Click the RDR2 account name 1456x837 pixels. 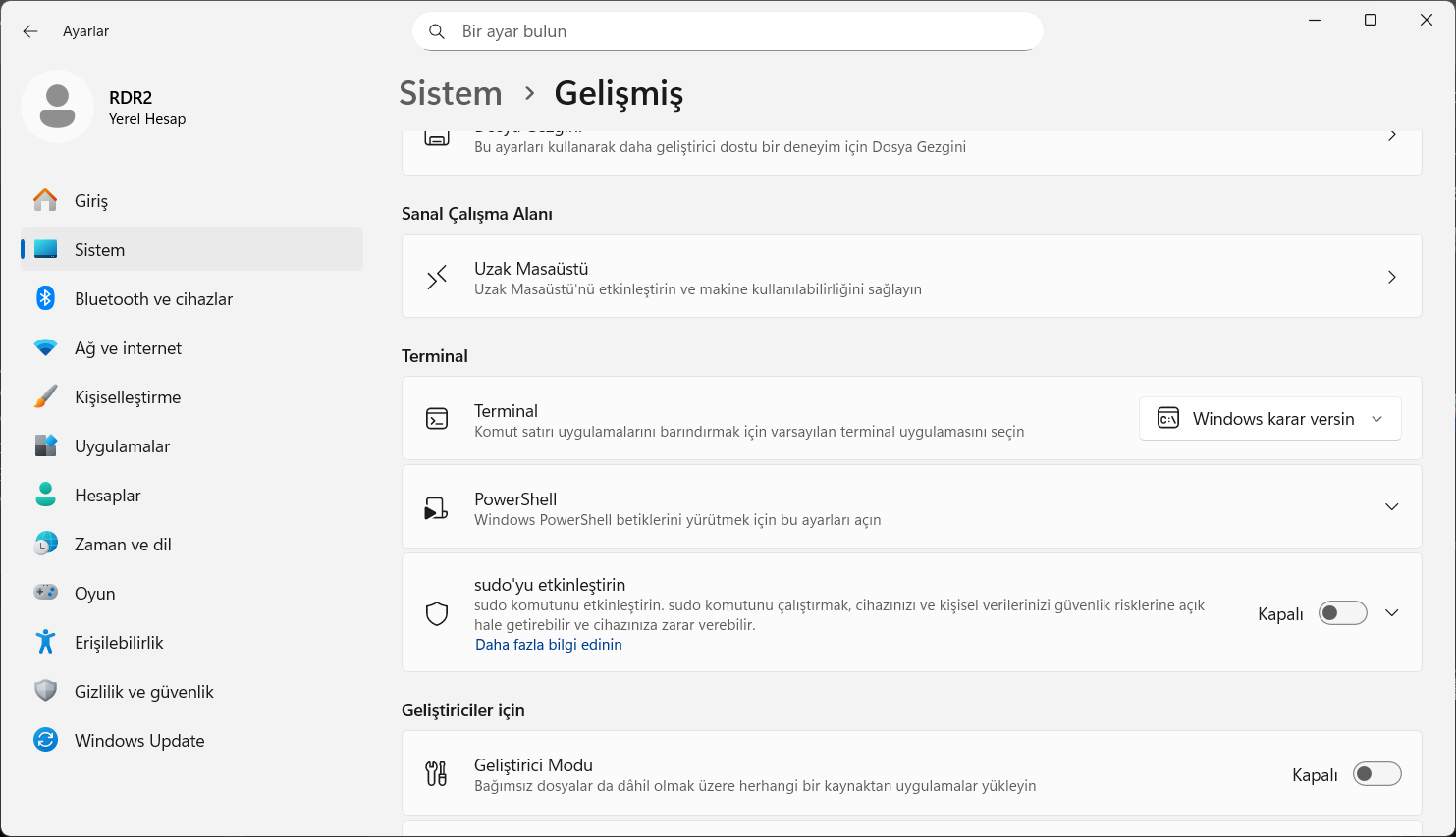(x=131, y=98)
